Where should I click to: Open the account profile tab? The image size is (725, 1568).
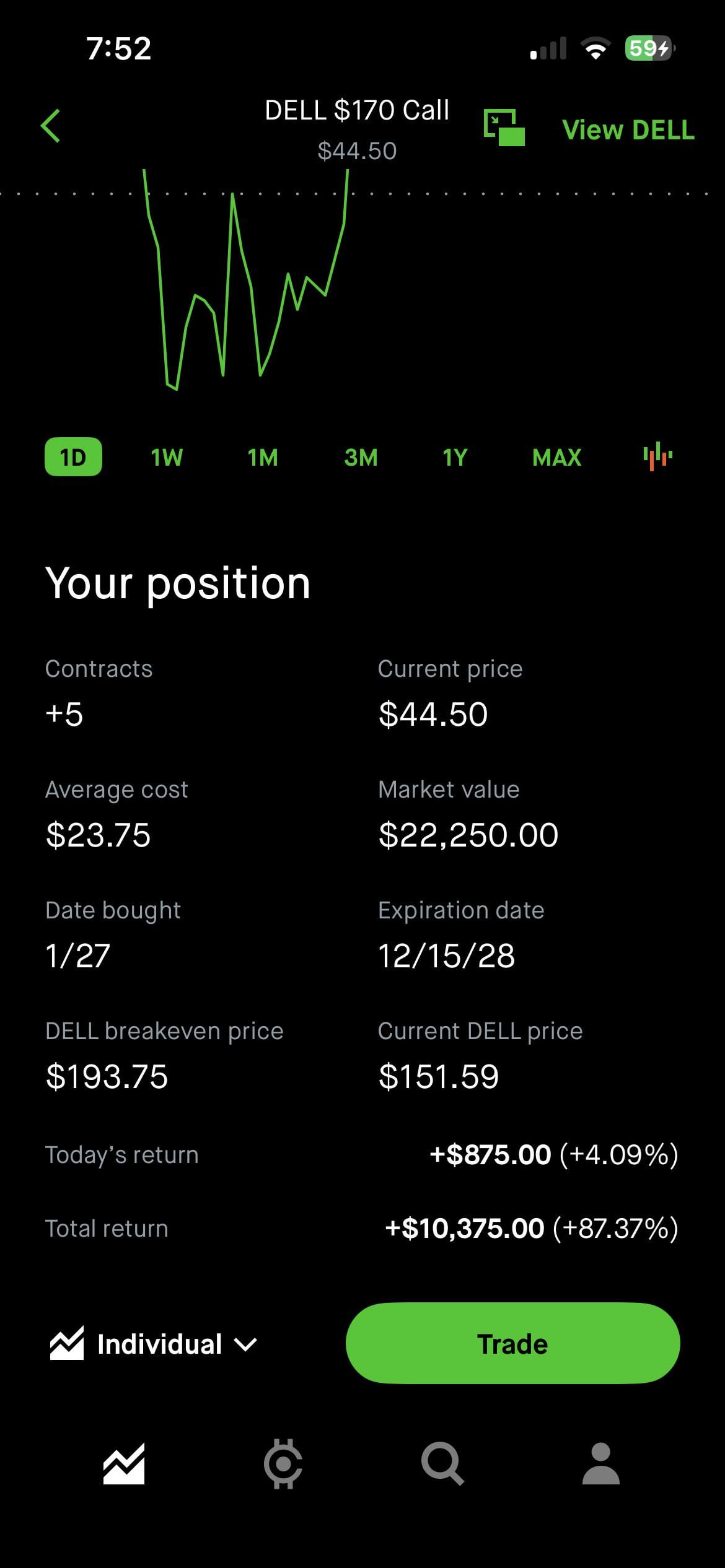[x=600, y=1464]
